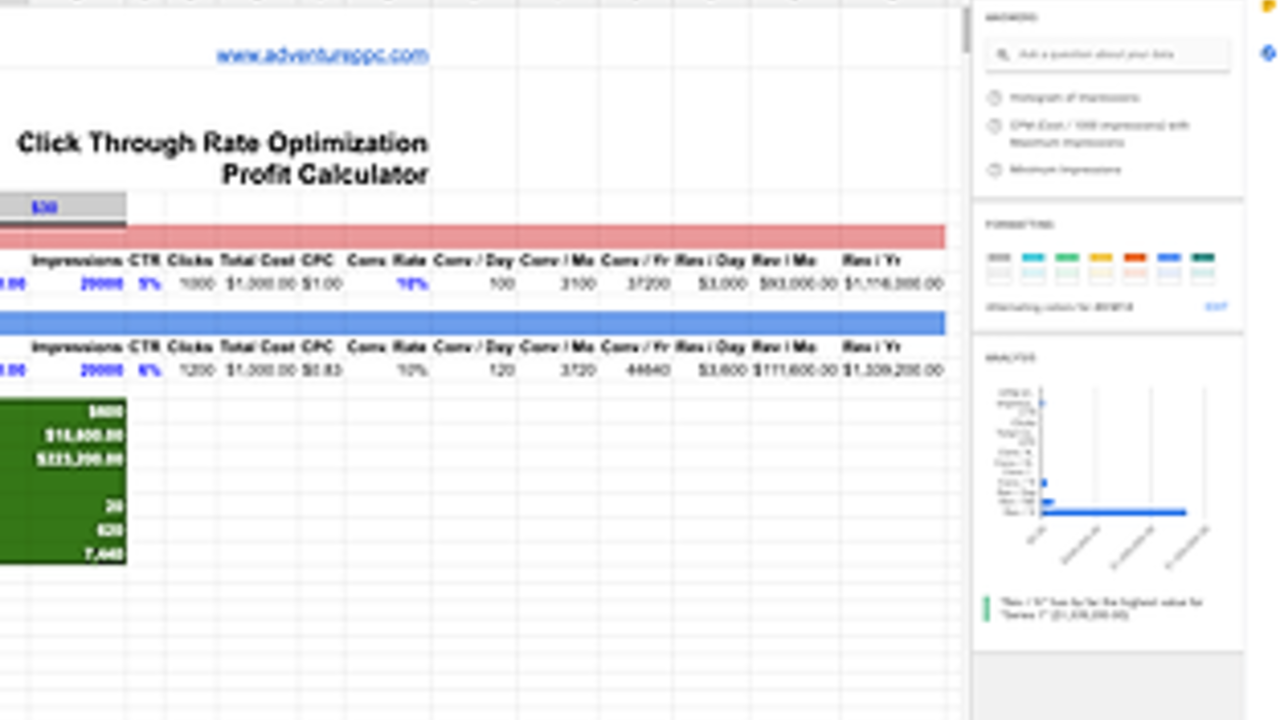
Task: Select Clicks header under the blue bar
Action: point(190,347)
